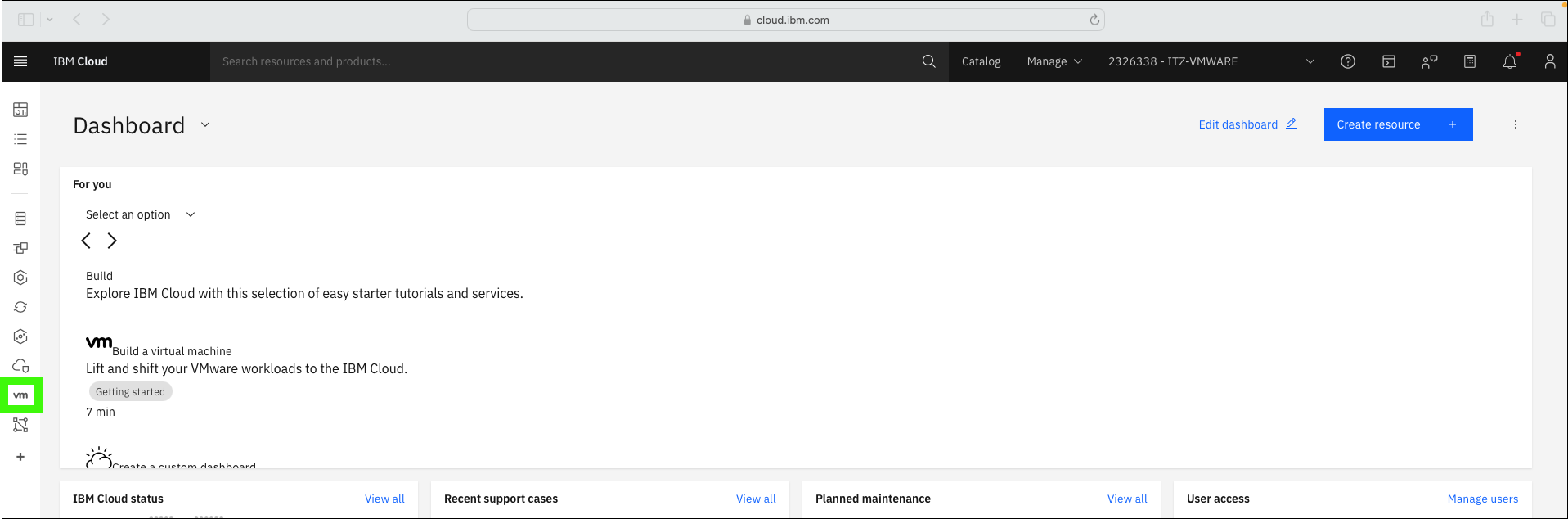
Task: Open the account switcher 2326338 - ITZ-VMWARE
Action: tap(1211, 61)
